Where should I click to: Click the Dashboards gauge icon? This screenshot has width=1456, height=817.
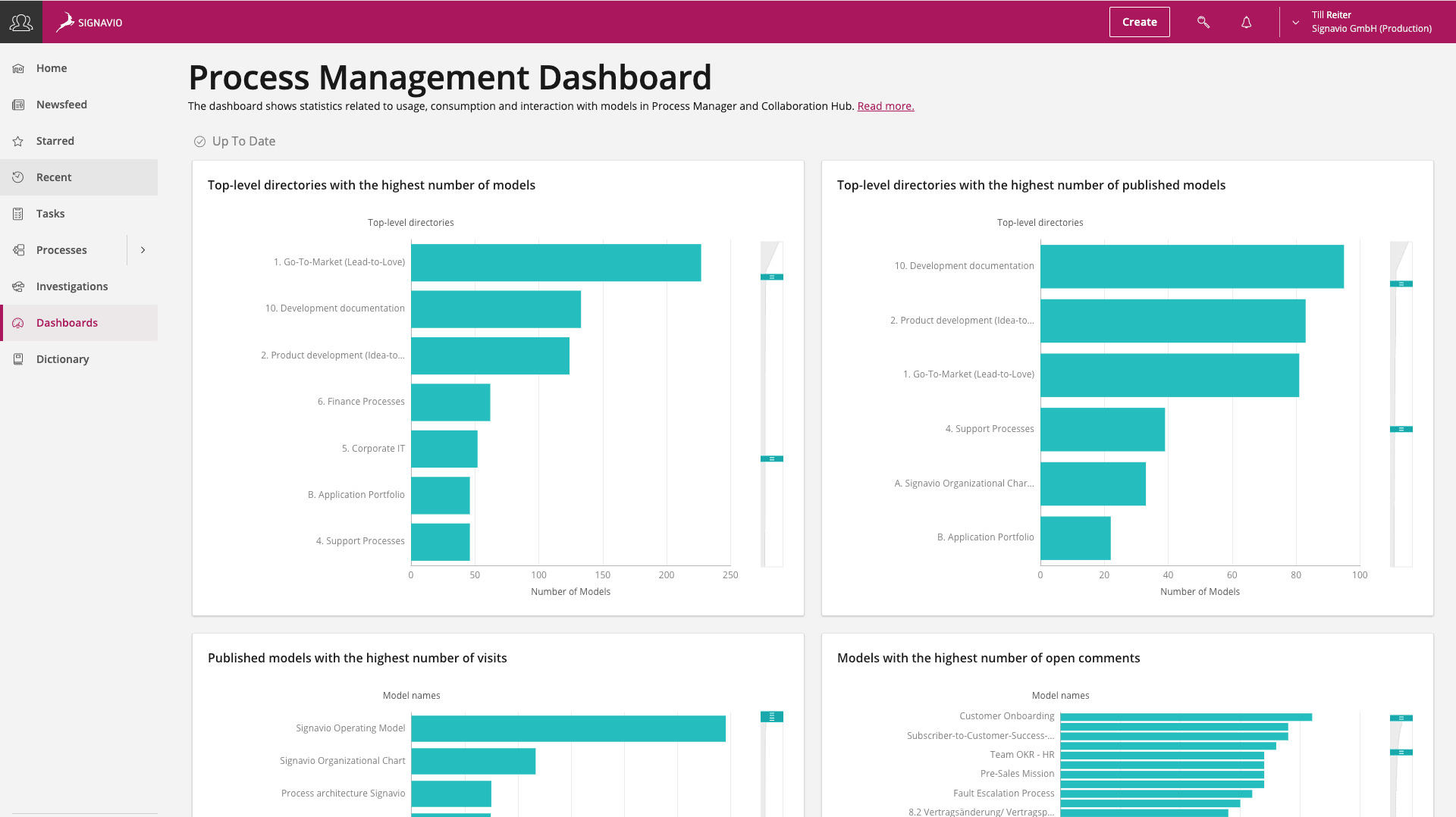[18, 323]
